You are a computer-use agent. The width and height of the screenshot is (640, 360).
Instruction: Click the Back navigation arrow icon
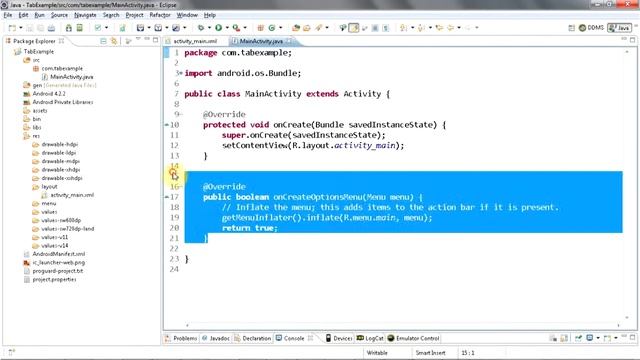(451, 28)
